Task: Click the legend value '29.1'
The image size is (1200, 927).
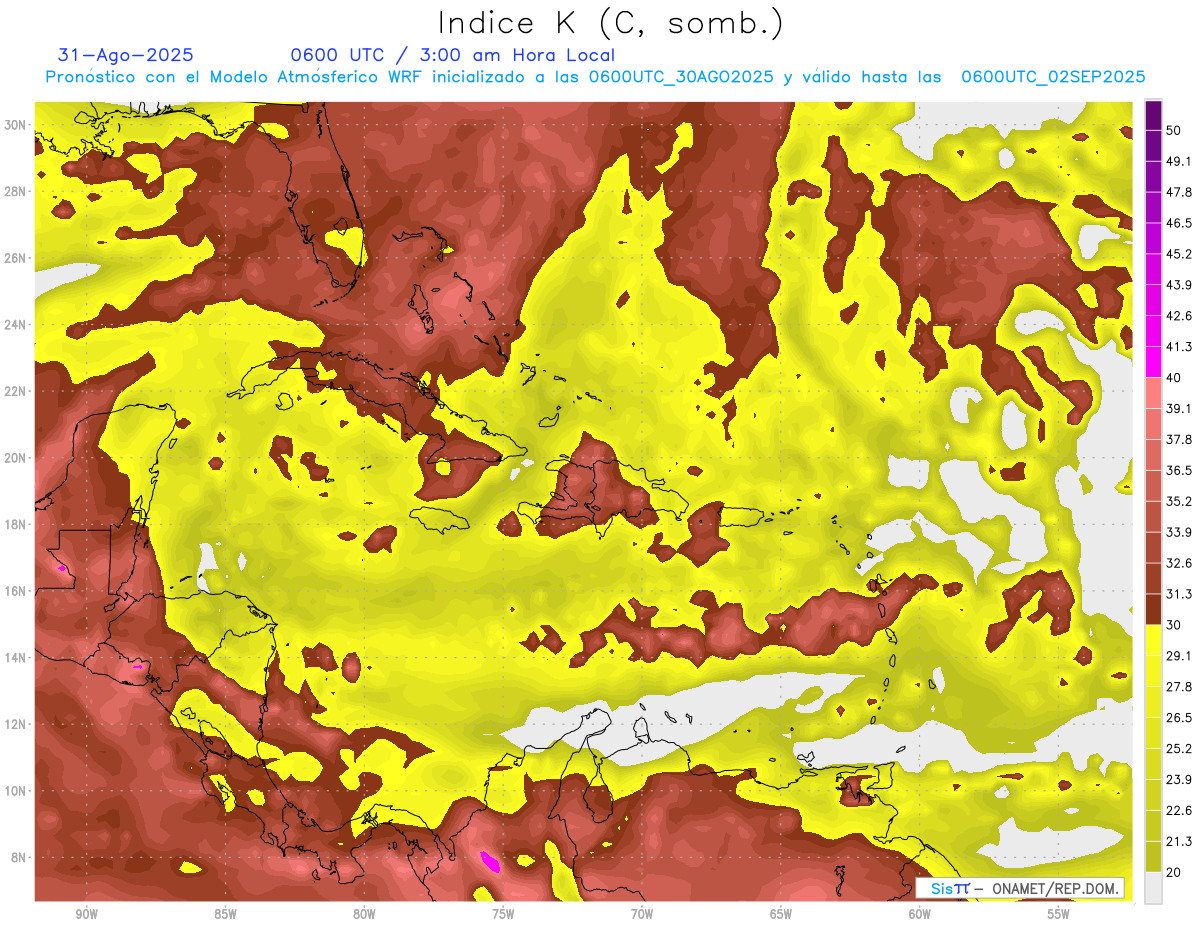Action: tap(1179, 656)
